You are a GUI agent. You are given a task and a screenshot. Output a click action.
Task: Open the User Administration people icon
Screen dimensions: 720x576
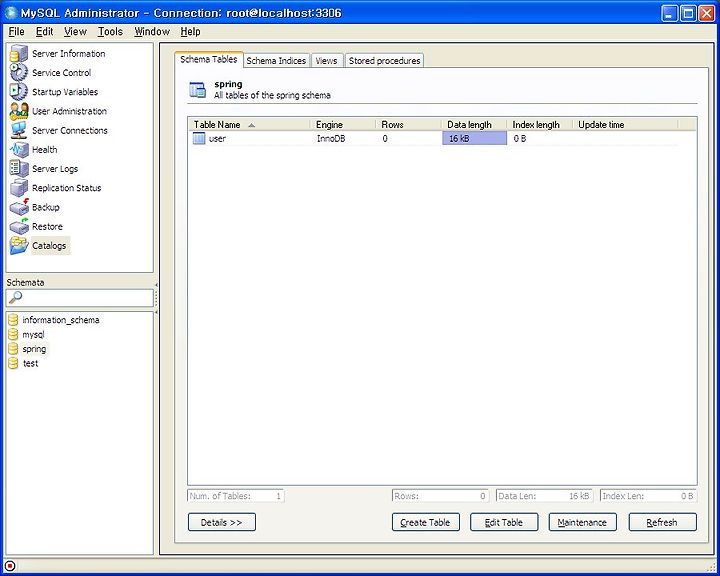point(19,111)
